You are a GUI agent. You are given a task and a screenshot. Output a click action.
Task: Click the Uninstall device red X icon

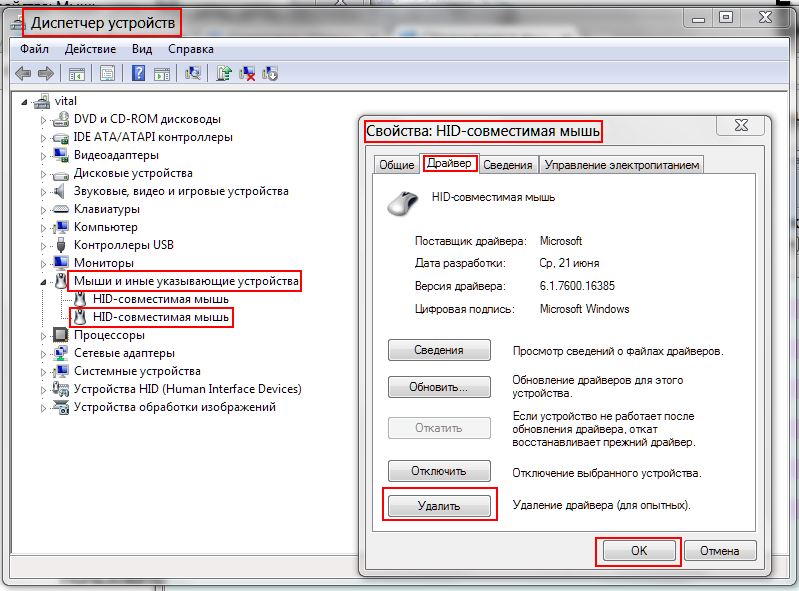tap(247, 73)
